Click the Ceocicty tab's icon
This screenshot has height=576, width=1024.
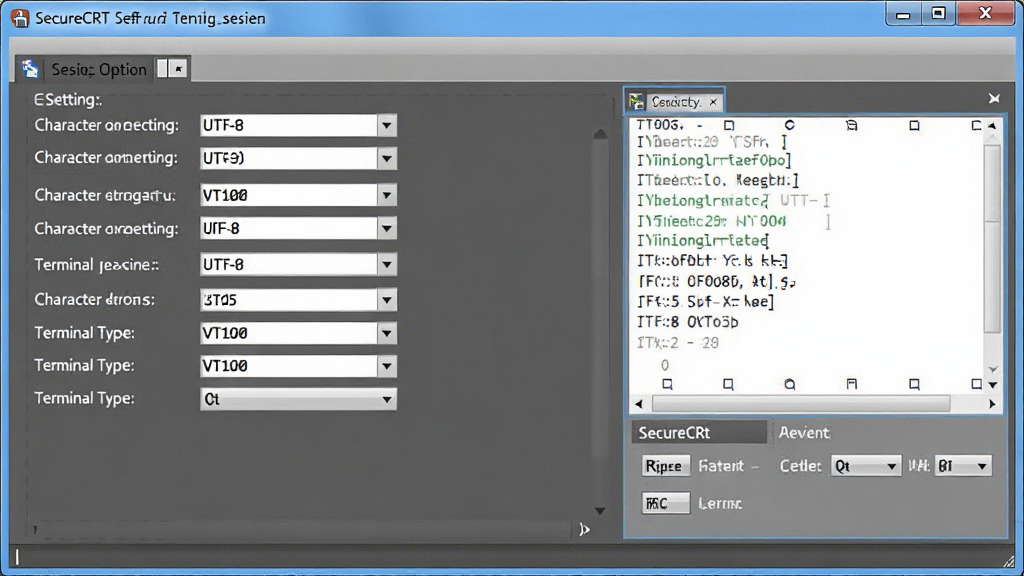637,101
